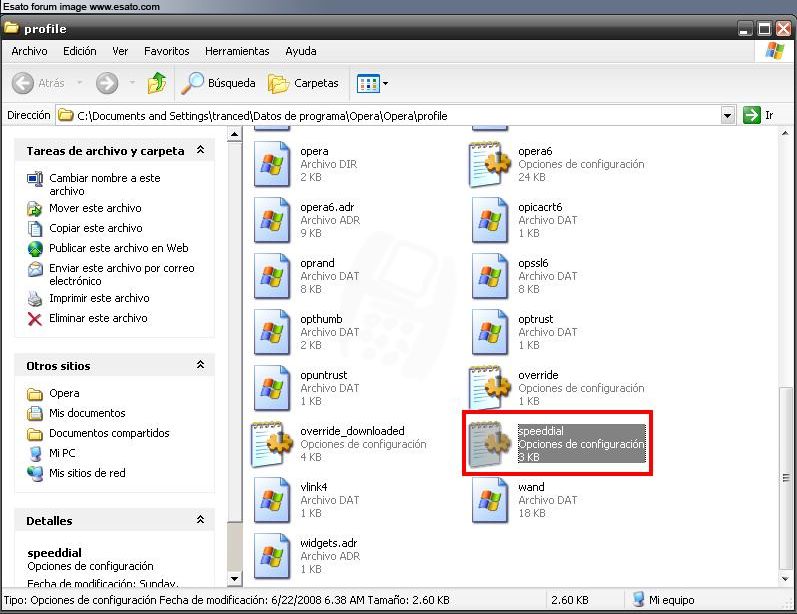797x614 pixels.
Task: Click the Ir go button
Action: (x=758, y=115)
